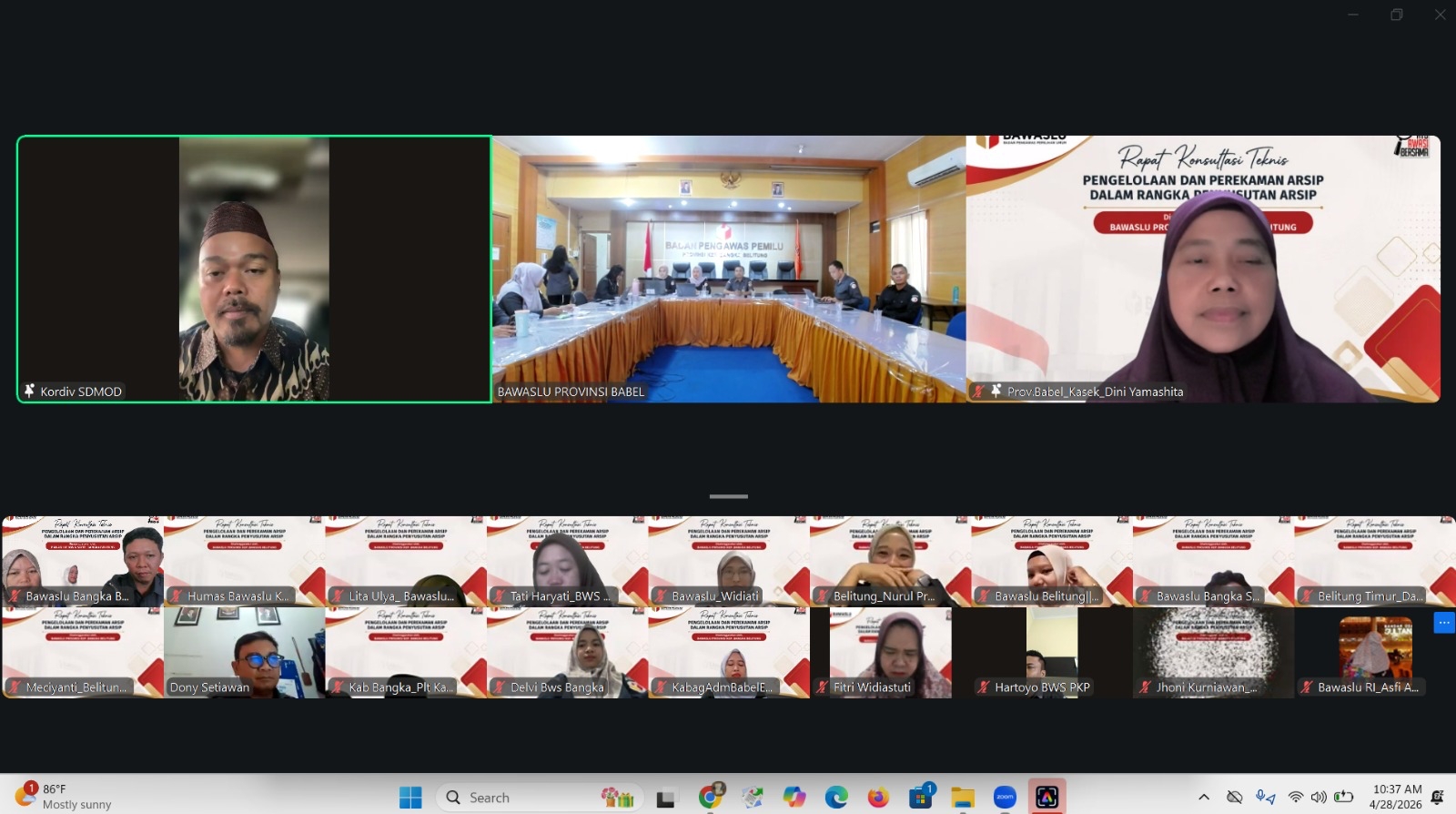Click the highlighted active app at taskbar end
Image resolution: width=1456 pixels, height=814 pixels.
click(1047, 798)
